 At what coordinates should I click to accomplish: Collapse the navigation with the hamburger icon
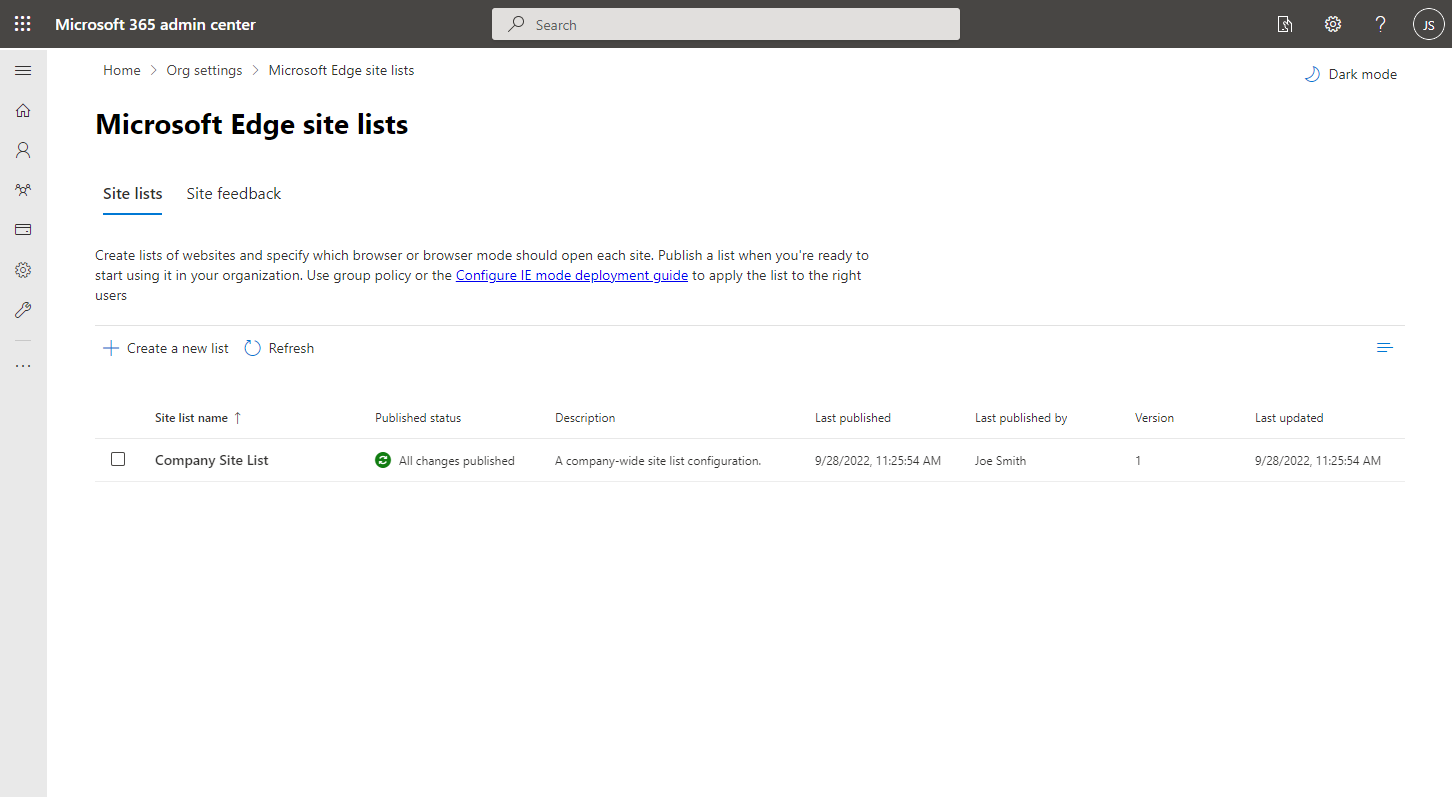[22, 70]
